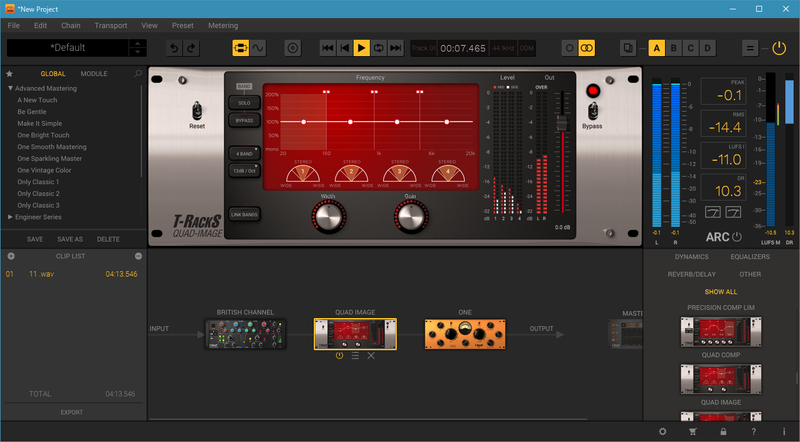Click the band BYPASS button

click(x=244, y=120)
